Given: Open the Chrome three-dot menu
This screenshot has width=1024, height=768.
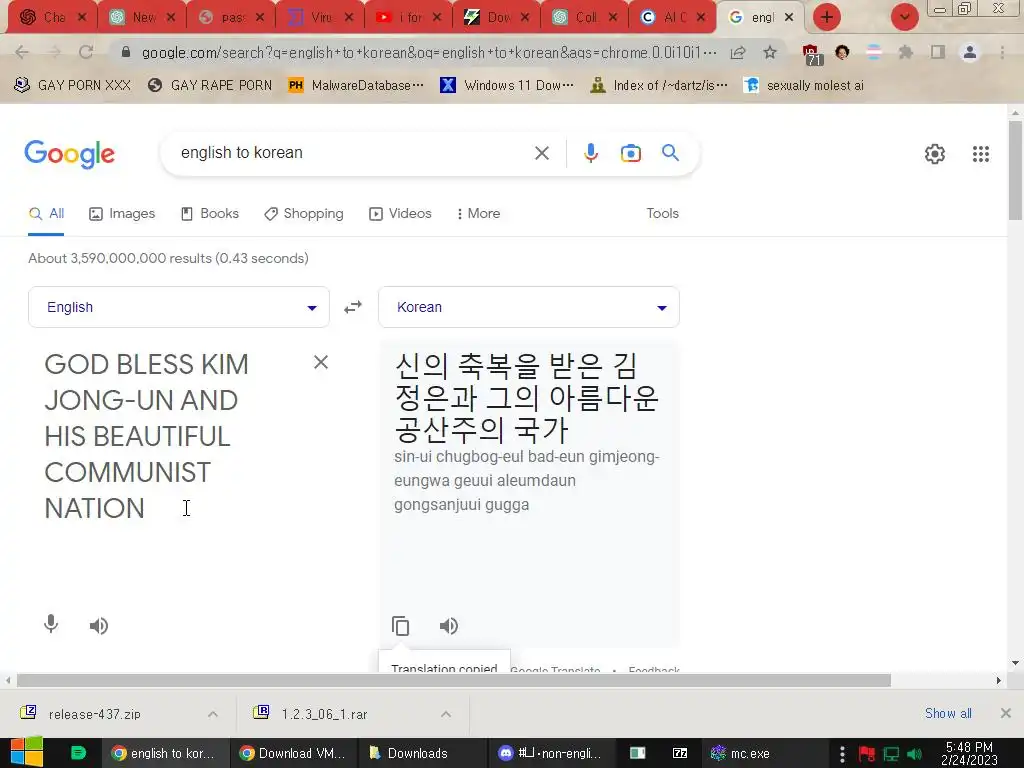Looking at the screenshot, I should click(x=1002, y=52).
